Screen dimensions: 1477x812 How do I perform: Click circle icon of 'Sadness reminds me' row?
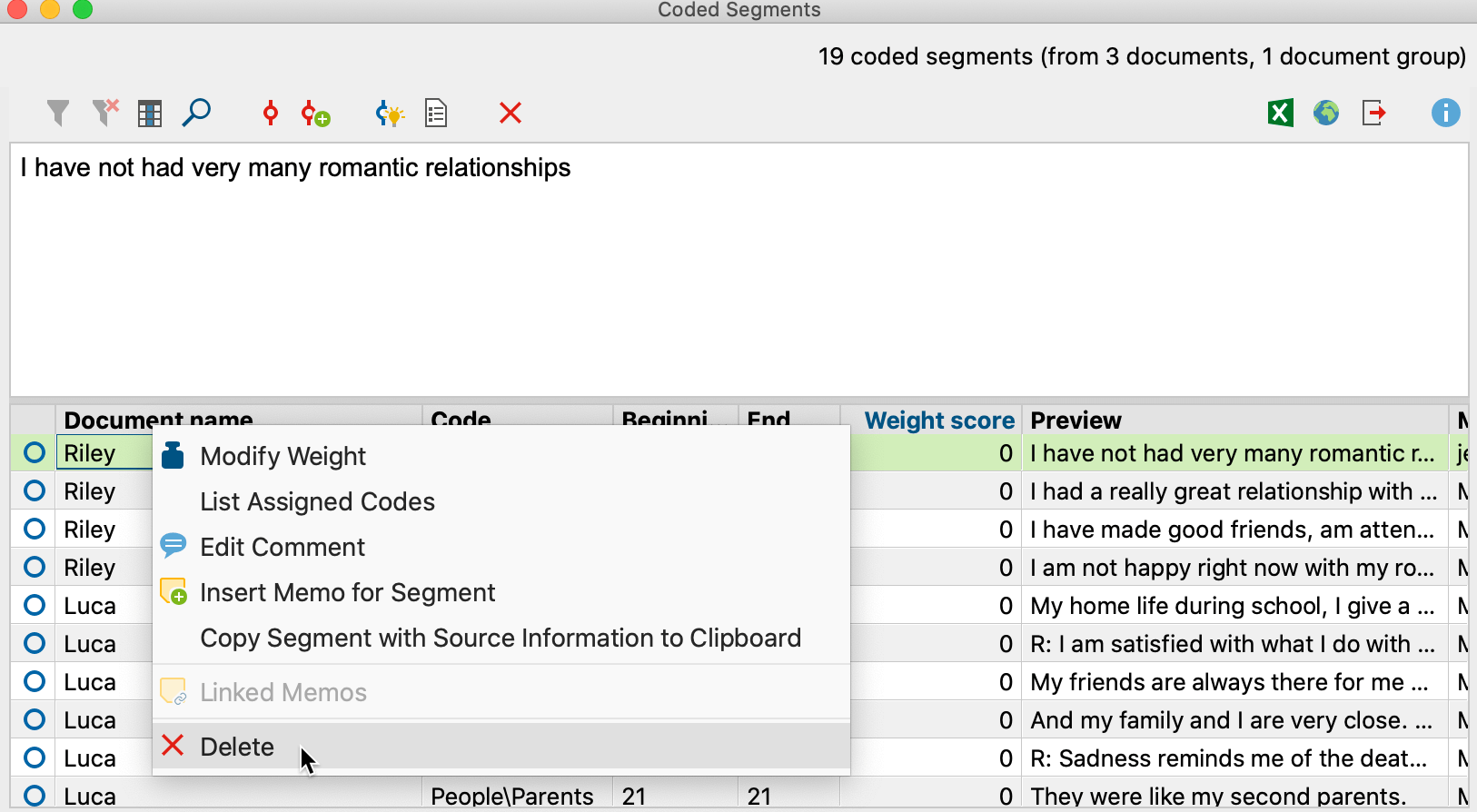pyautogui.click(x=35, y=758)
